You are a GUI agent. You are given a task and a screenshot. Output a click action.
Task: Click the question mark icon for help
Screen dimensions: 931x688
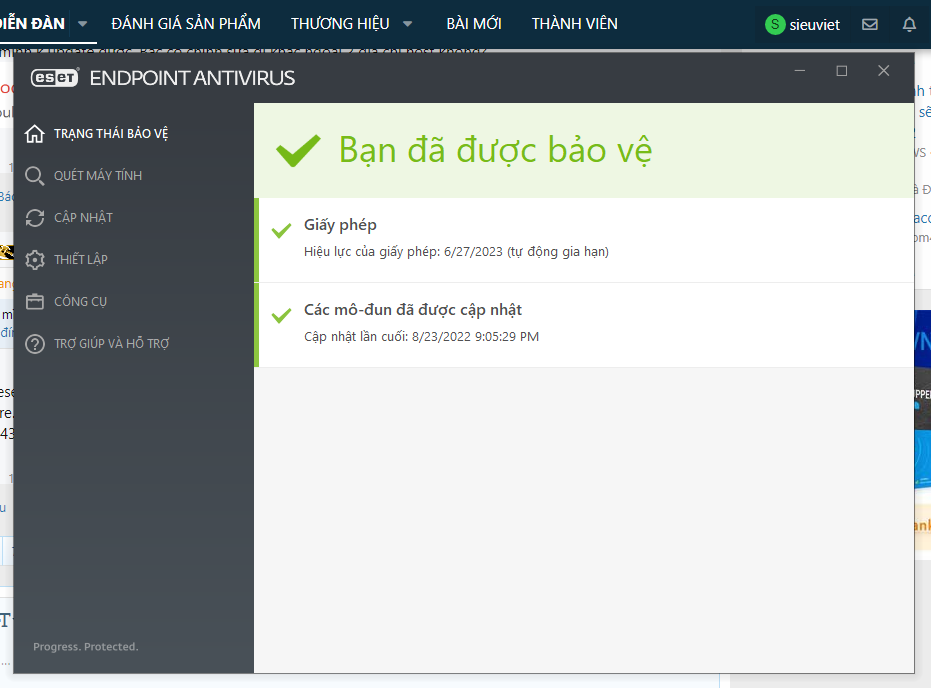pos(34,344)
